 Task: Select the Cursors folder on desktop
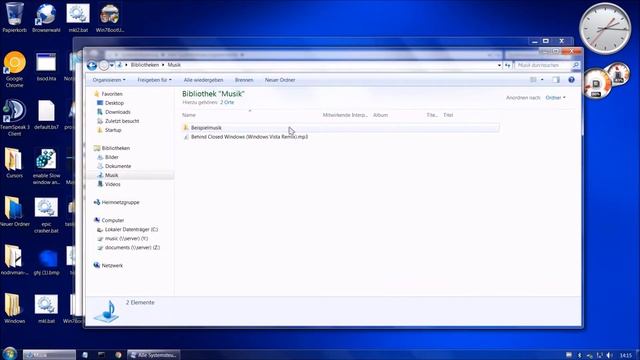(x=14, y=163)
